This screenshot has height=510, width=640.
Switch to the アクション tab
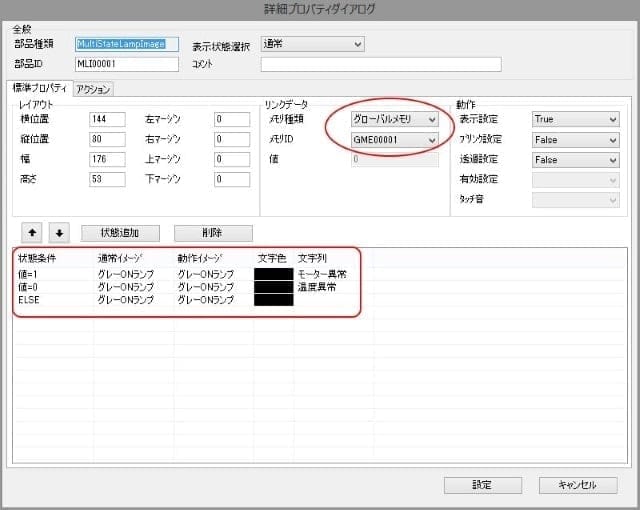point(93,89)
